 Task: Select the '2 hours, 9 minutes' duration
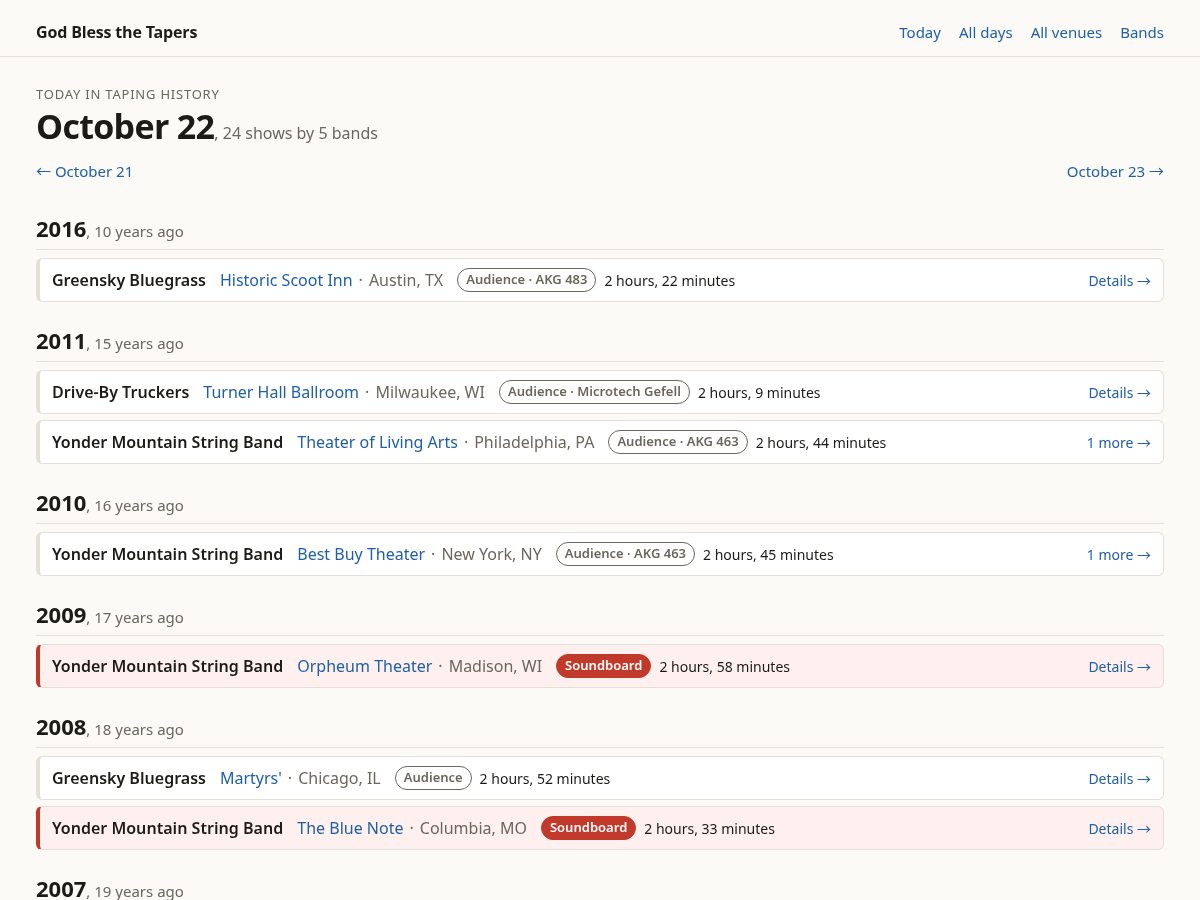tap(759, 393)
